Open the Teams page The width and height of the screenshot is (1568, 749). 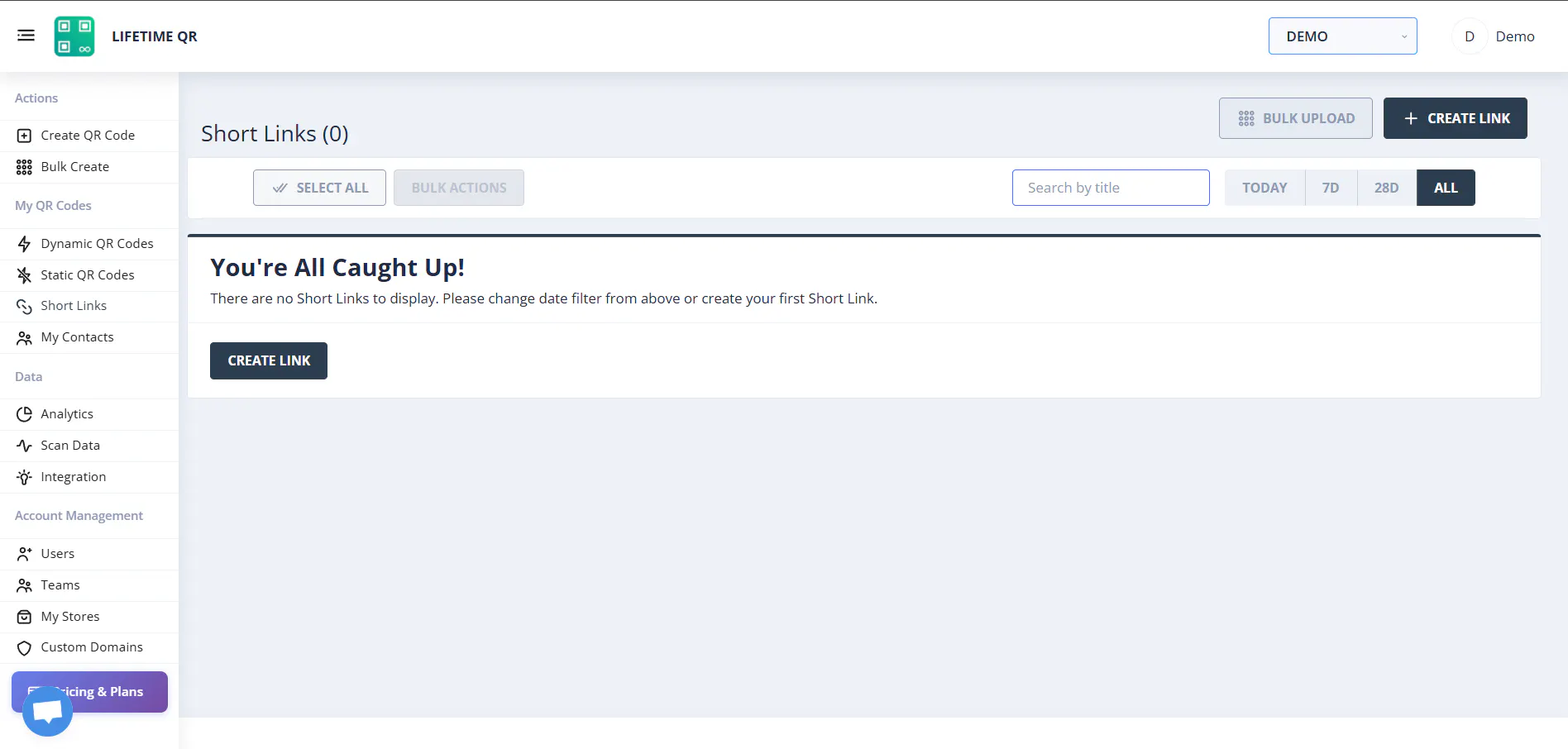pyautogui.click(x=89, y=585)
